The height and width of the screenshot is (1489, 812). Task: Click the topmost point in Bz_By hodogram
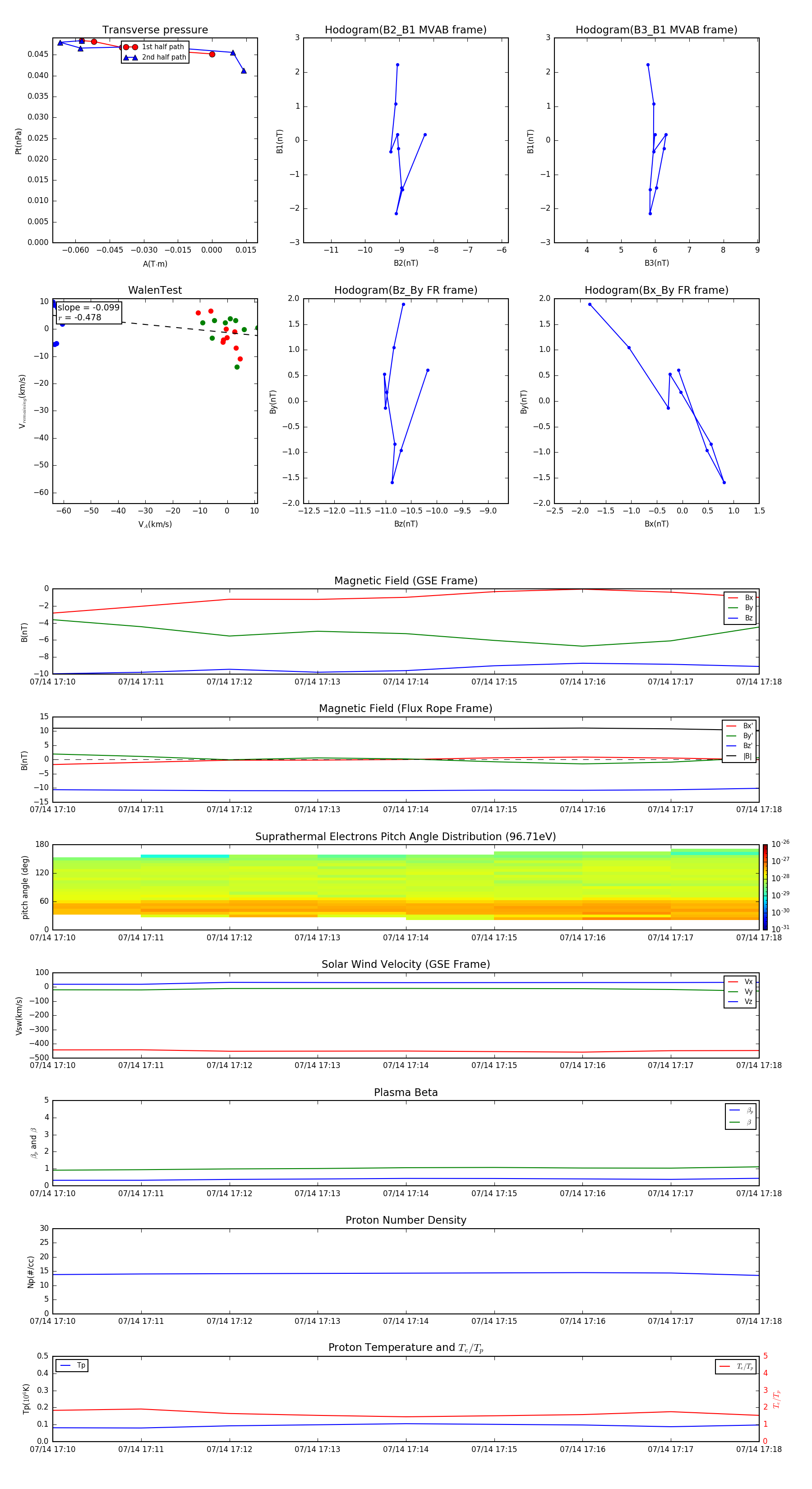pyautogui.click(x=403, y=304)
